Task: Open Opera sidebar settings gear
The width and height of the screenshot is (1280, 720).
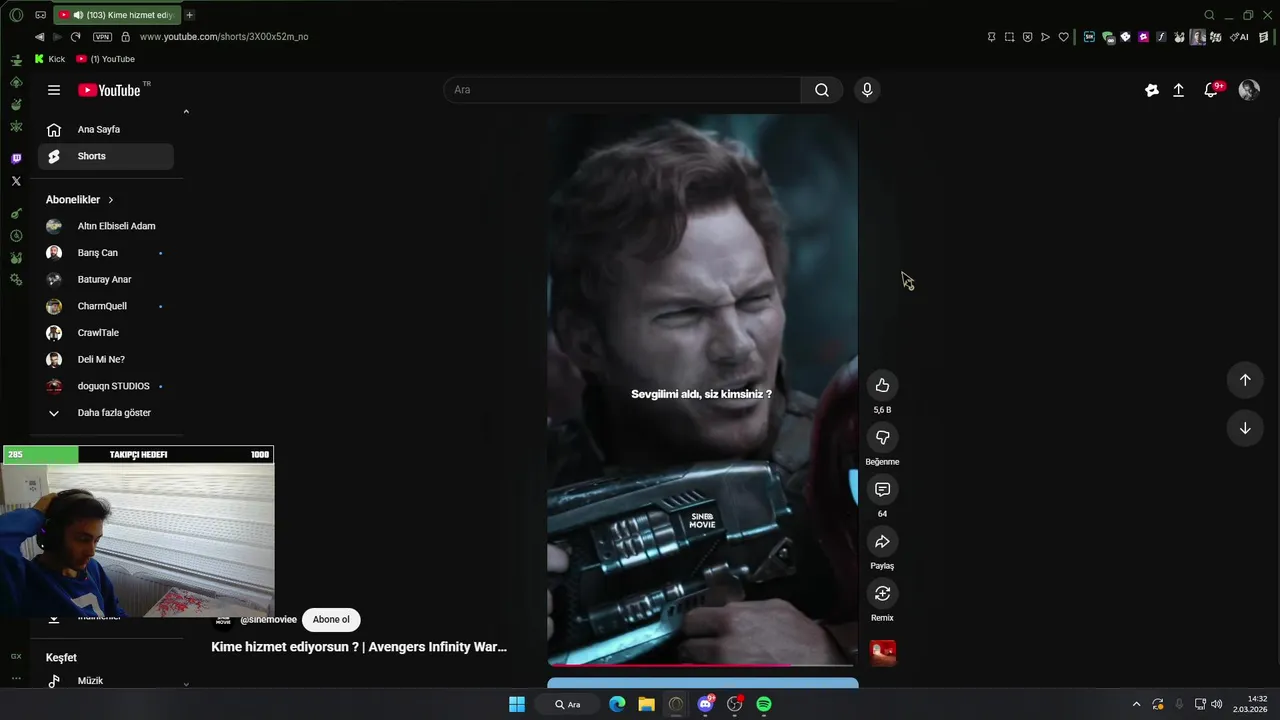Action: tap(16, 279)
